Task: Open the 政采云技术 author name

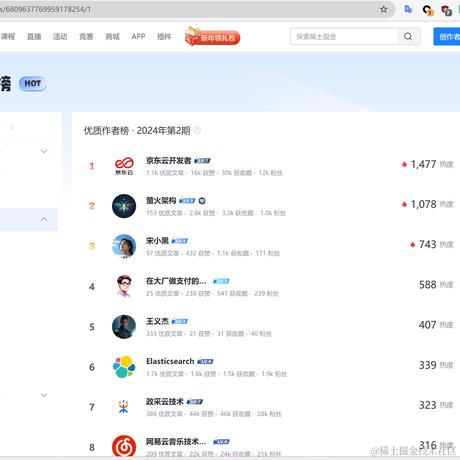Action: pos(165,401)
